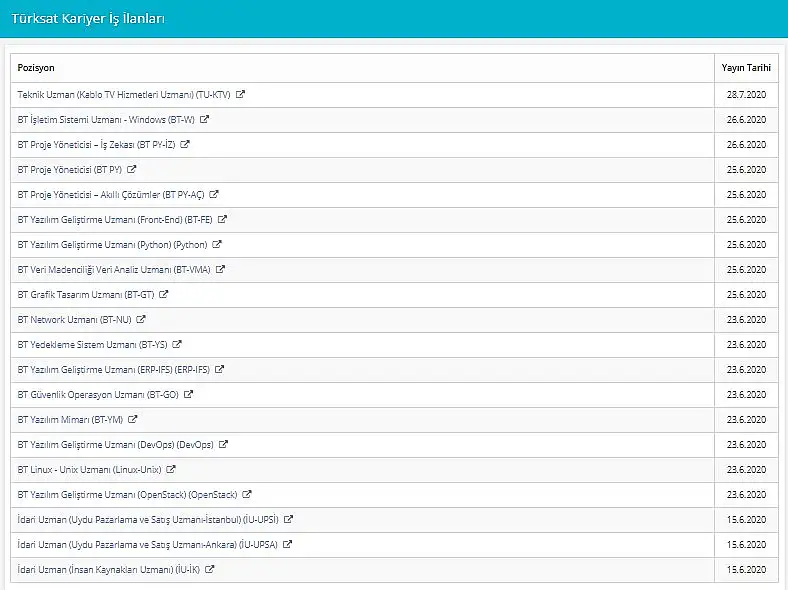Select BT Yedekleme Sistem Uzmanı job link
Screen dimensions: 788x590
(92, 345)
